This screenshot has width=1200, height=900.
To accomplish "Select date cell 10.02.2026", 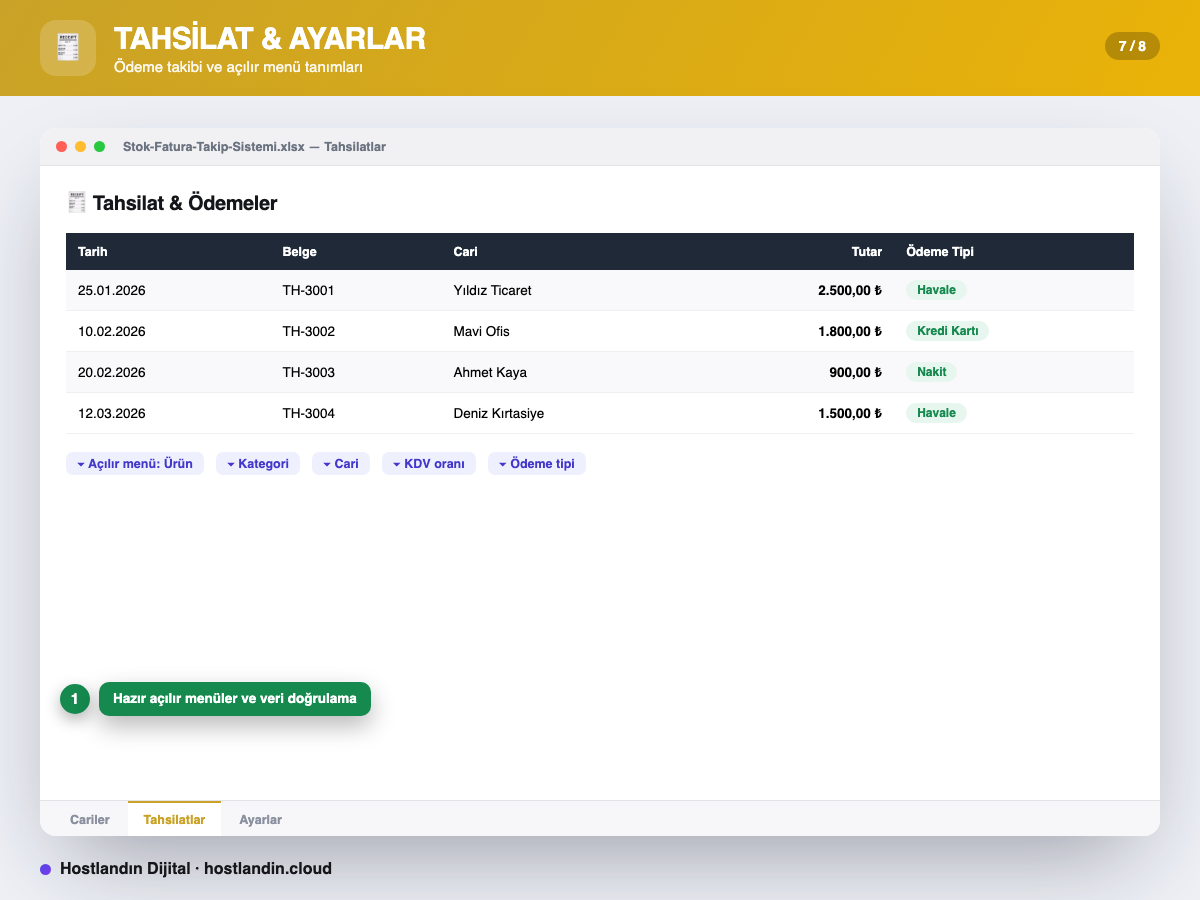I will tap(112, 331).
